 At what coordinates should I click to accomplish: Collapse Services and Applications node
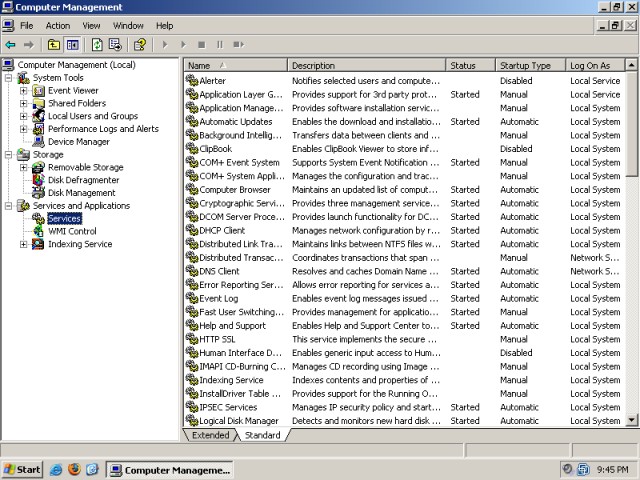click(9, 206)
